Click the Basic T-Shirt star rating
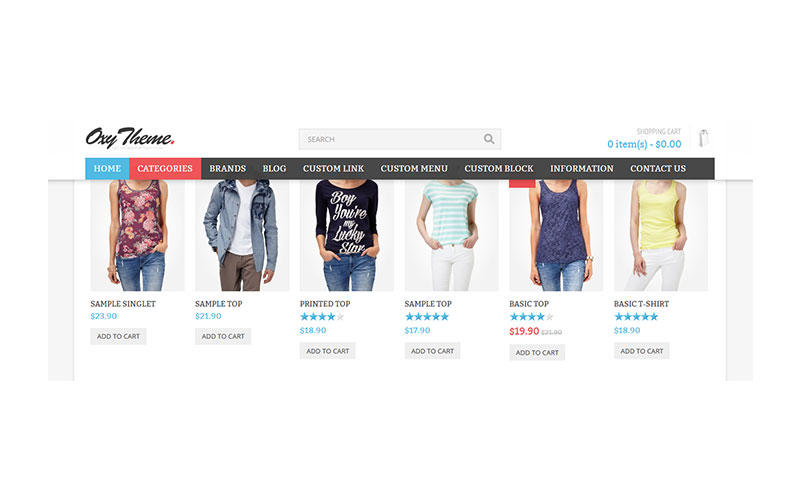800x500 pixels. pos(636,317)
